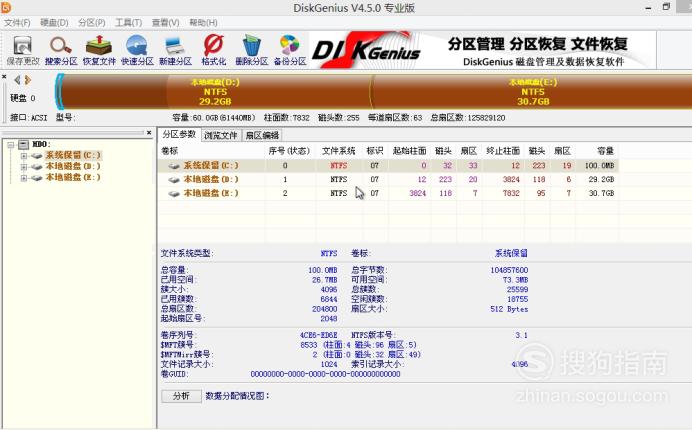Select 本地磁盘(D:) in left tree
The image size is (692, 430).
pos(73,166)
